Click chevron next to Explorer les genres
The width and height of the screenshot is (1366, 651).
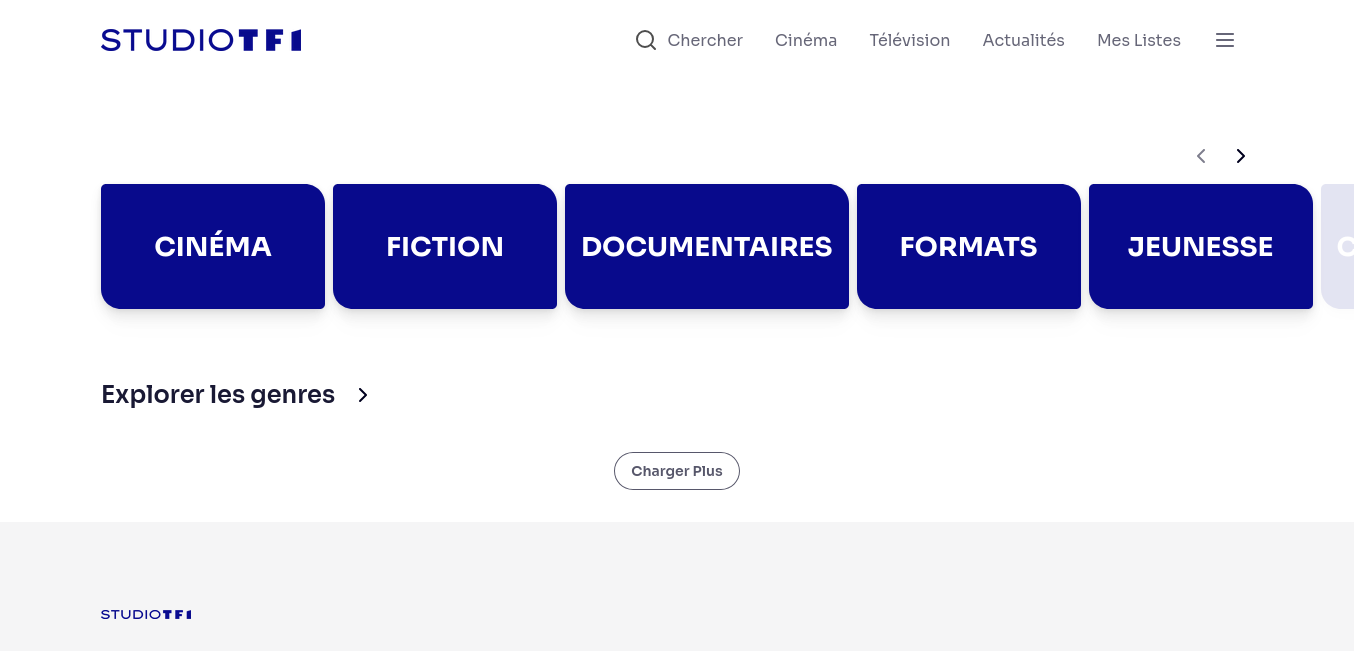point(363,395)
